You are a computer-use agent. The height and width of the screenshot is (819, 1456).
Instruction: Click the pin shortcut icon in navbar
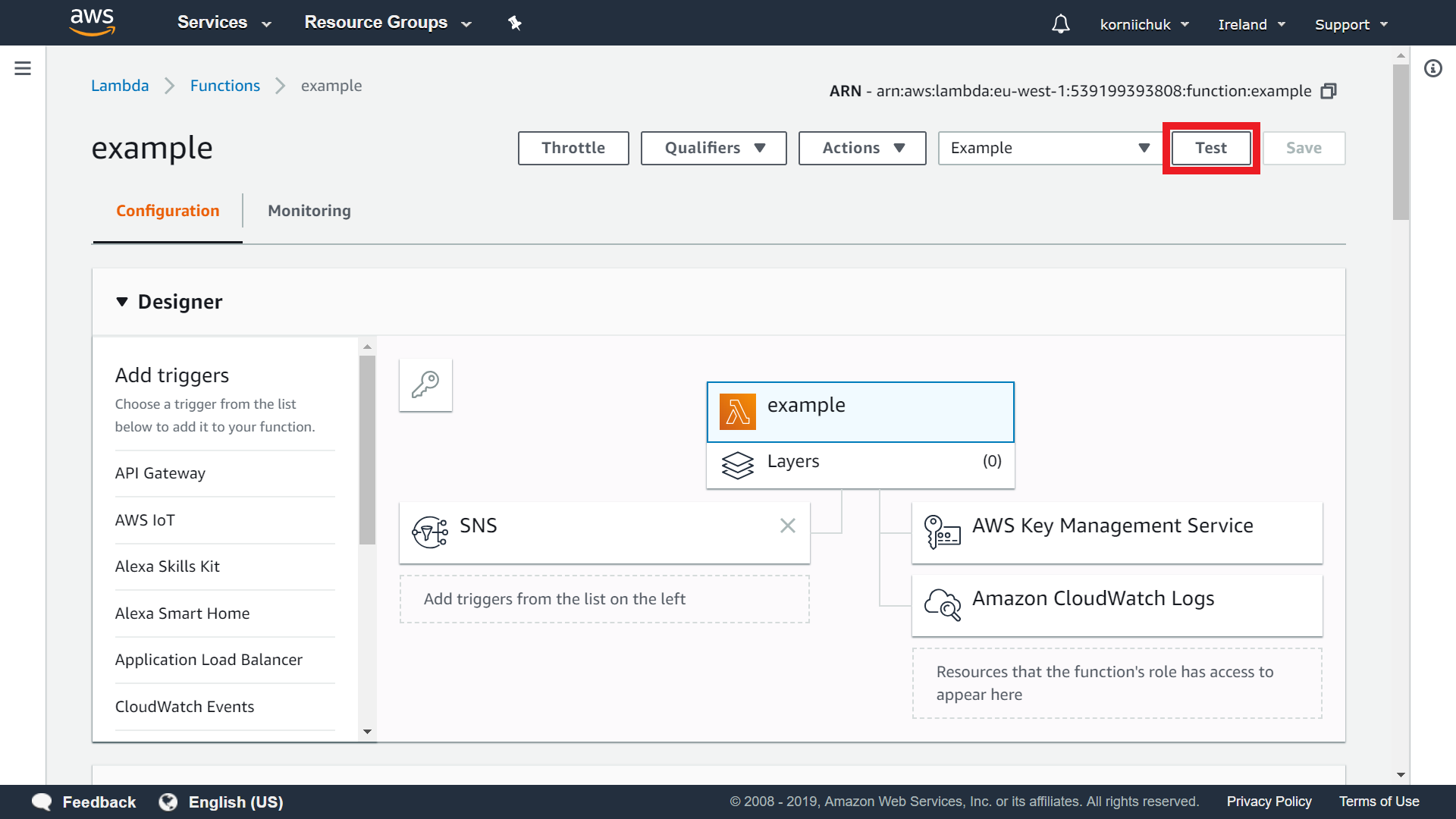515,23
